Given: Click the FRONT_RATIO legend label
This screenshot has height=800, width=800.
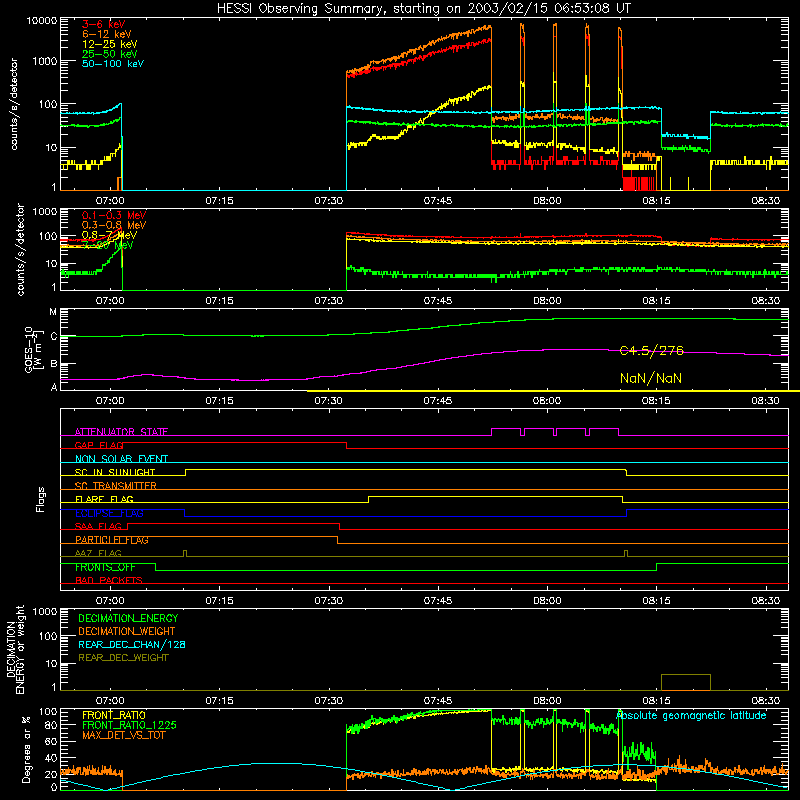Looking at the screenshot, I should [x=114, y=715].
